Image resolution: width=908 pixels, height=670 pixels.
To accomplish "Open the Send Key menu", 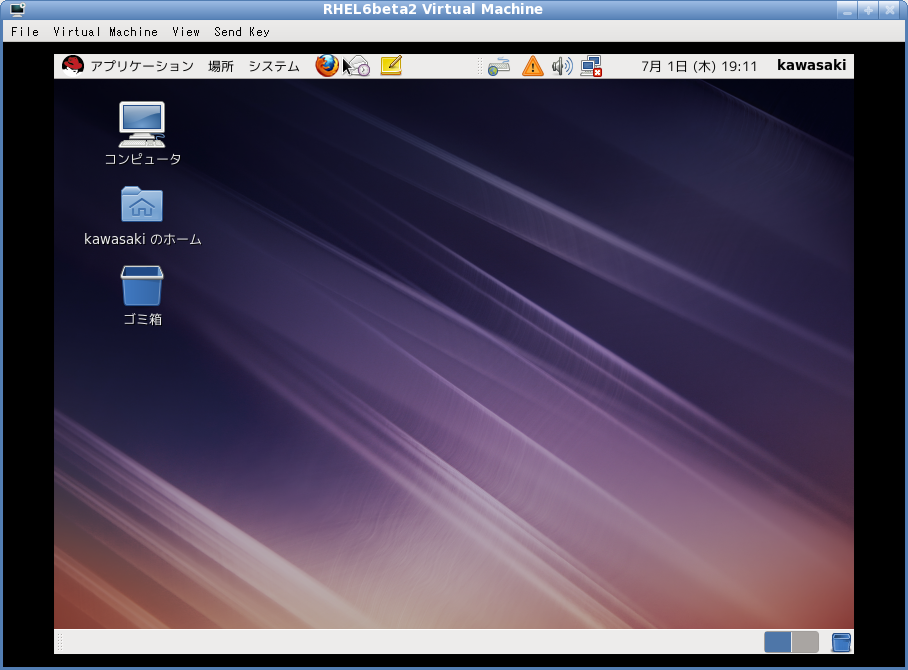I will click(x=242, y=32).
